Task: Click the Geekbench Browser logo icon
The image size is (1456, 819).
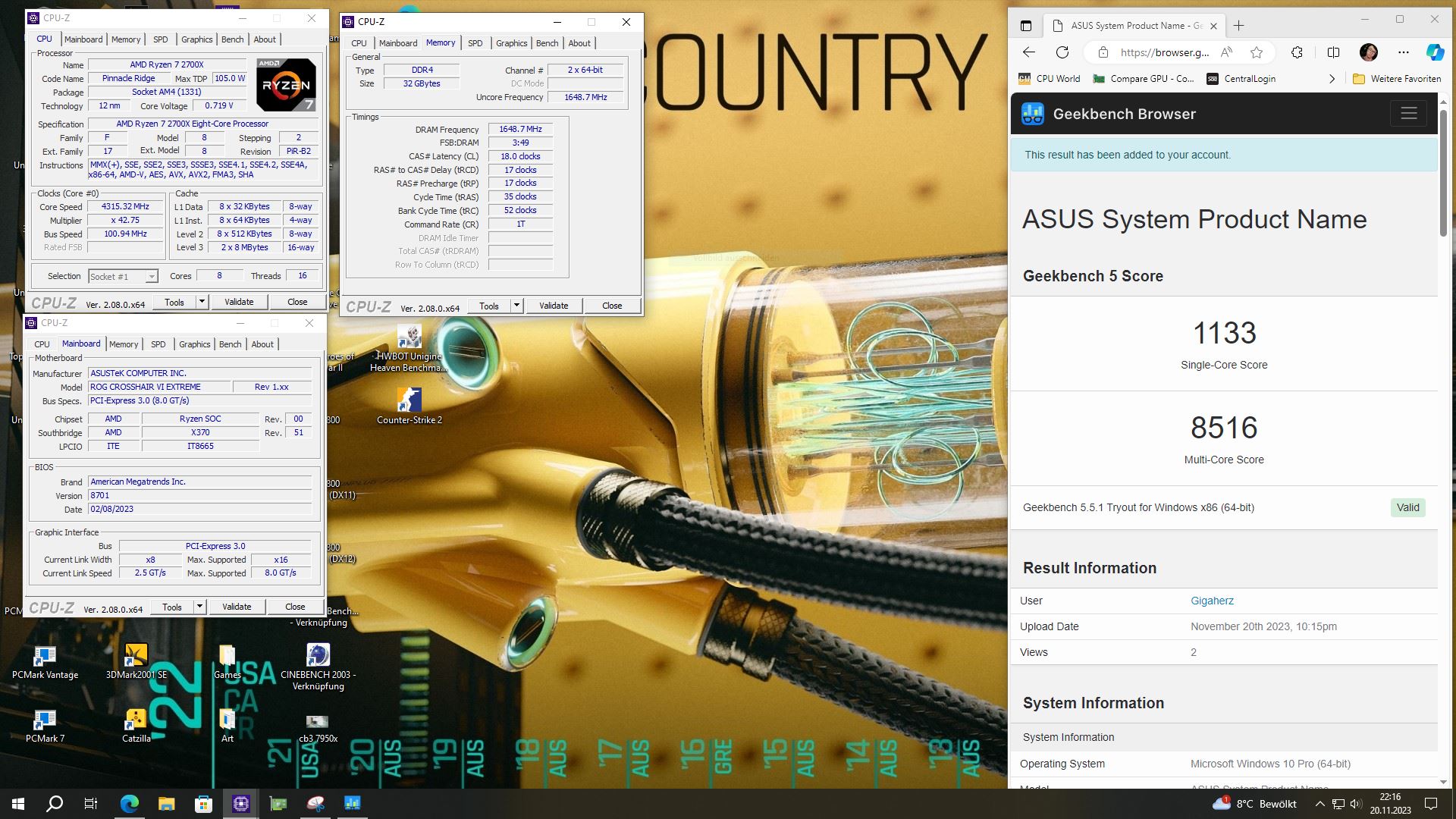Action: [1033, 114]
